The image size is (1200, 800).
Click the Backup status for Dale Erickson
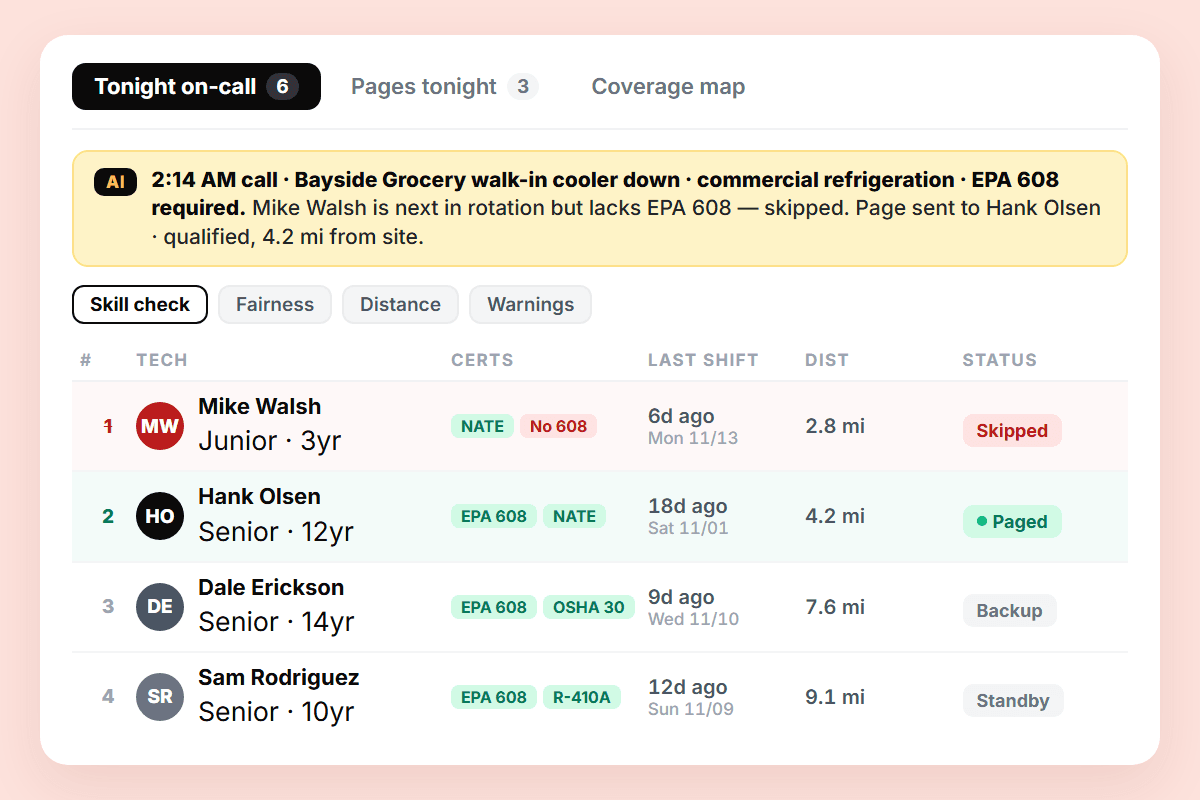1009,611
